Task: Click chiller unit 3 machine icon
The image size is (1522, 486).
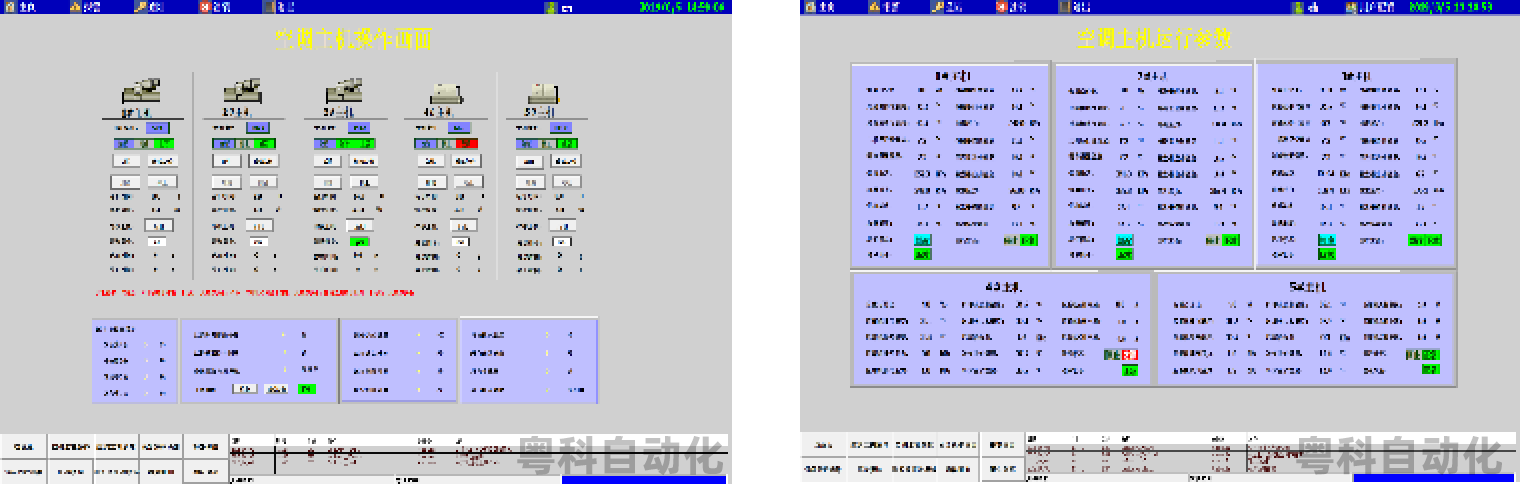Action: click(x=344, y=90)
